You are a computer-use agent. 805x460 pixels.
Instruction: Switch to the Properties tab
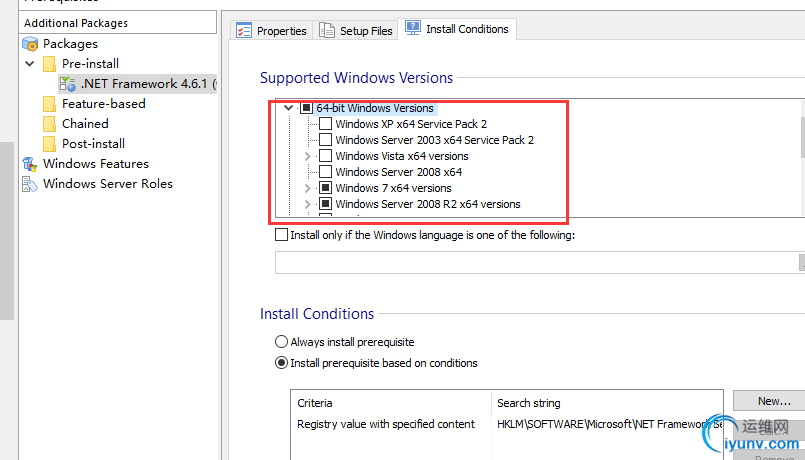pyautogui.click(x=271, y=30)
